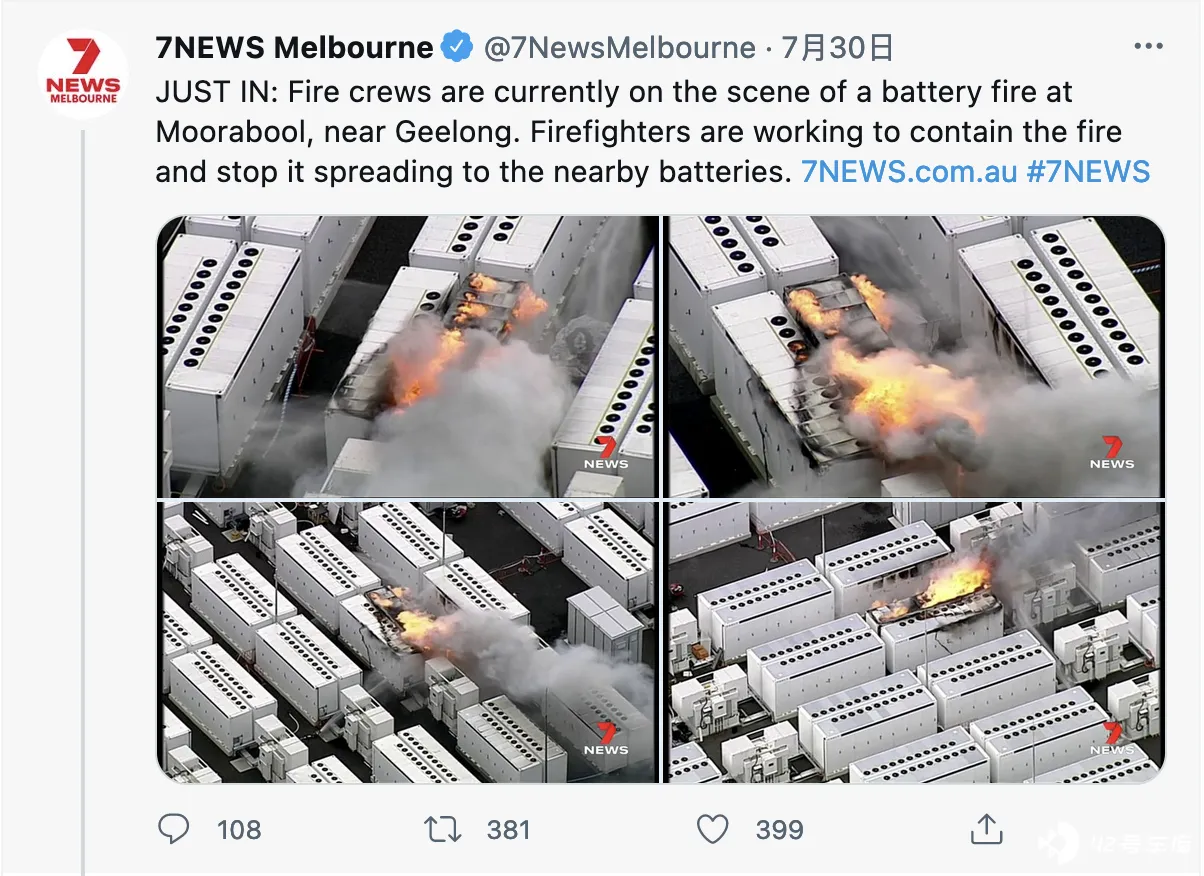Click the 108 replies count
The height and width of the screenshot is (876, 1204).
click(239, 829)
